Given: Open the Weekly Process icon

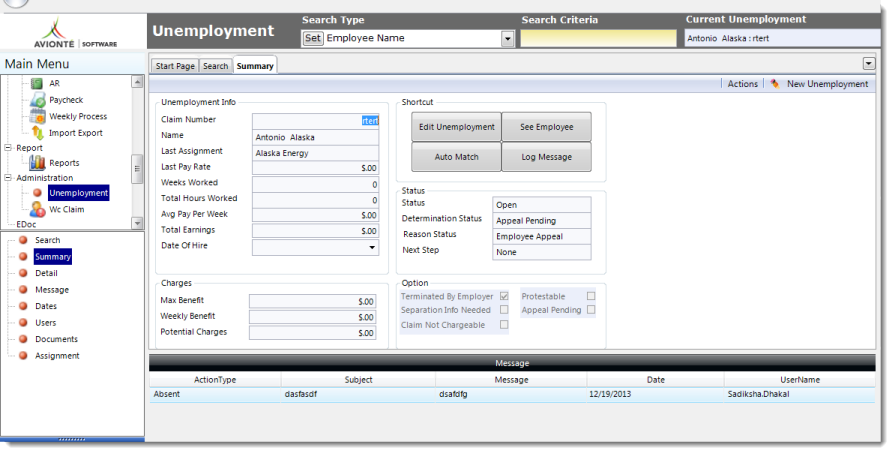Looking at the screenshot, I should (37, 116).
